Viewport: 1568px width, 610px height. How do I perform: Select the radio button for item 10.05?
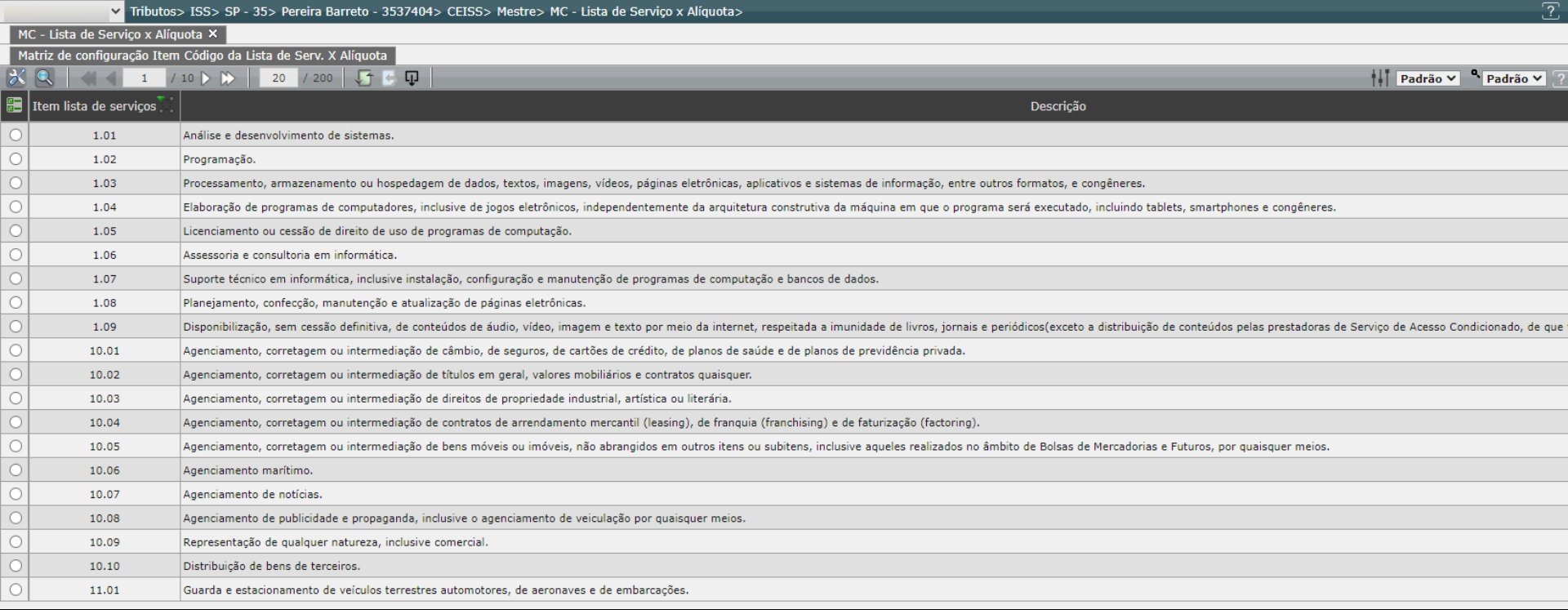(x=15, y=447)
